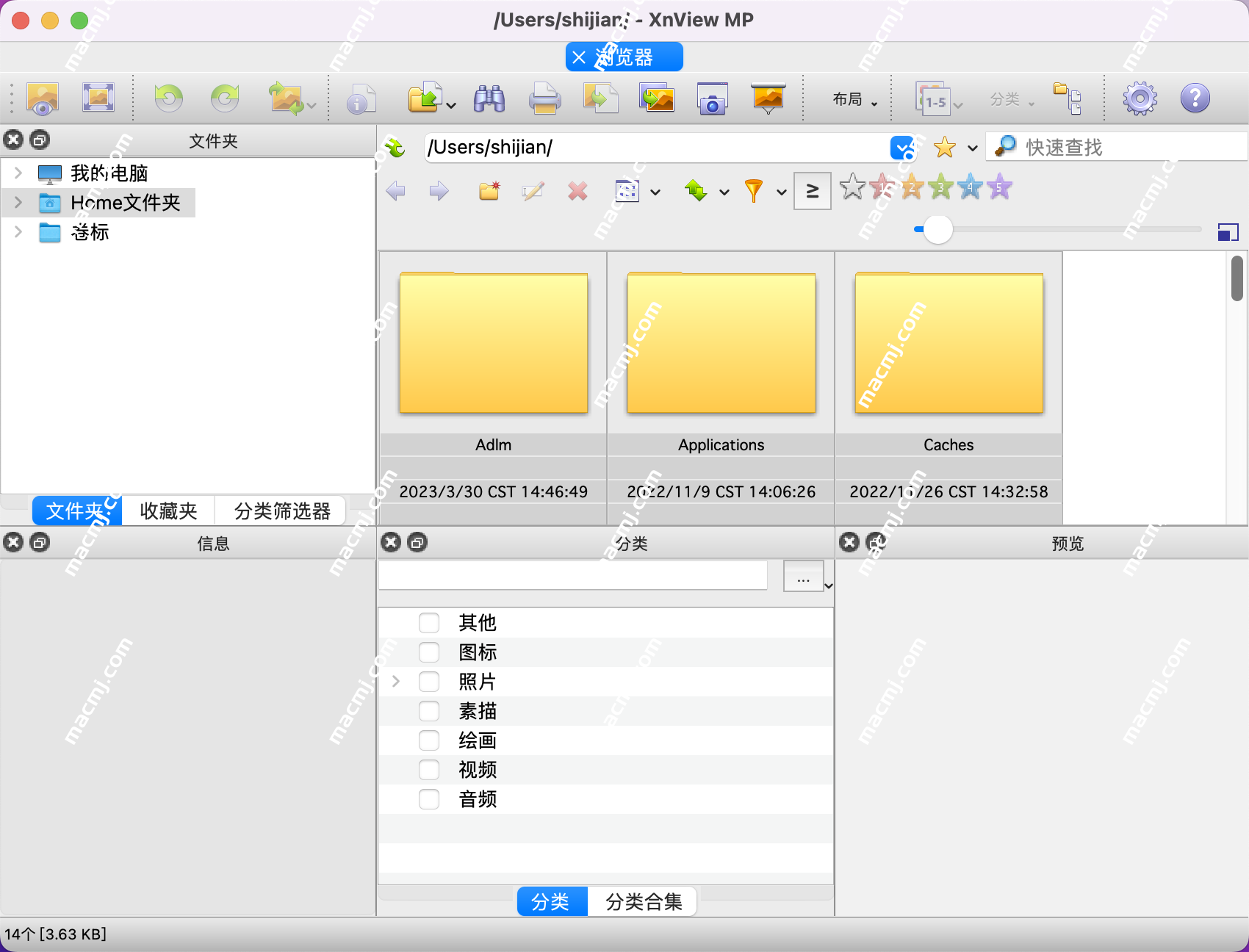
Task: Close the 文件夹 panel
Action: point(13,140)
